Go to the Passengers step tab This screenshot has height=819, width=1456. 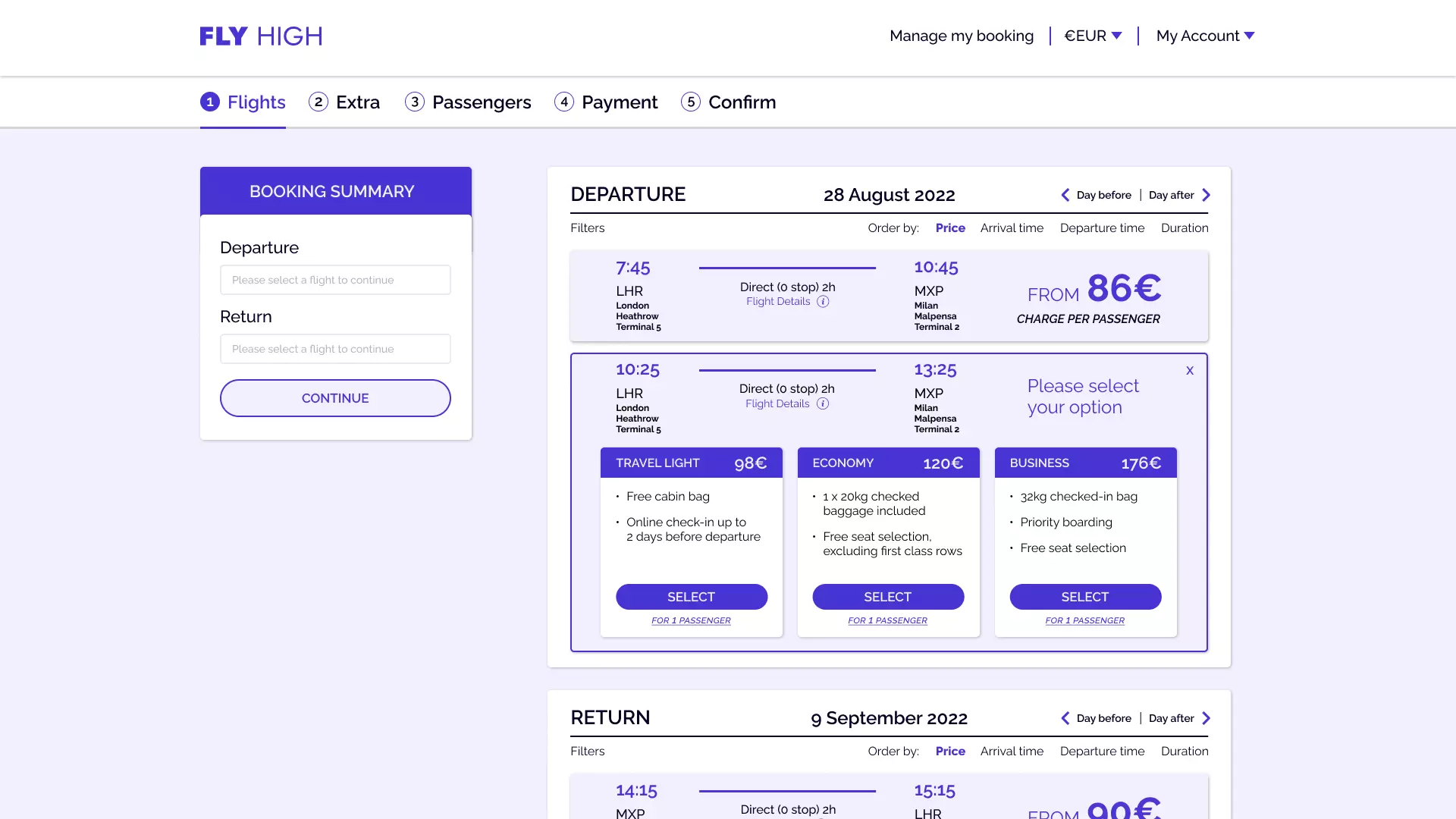468,102
